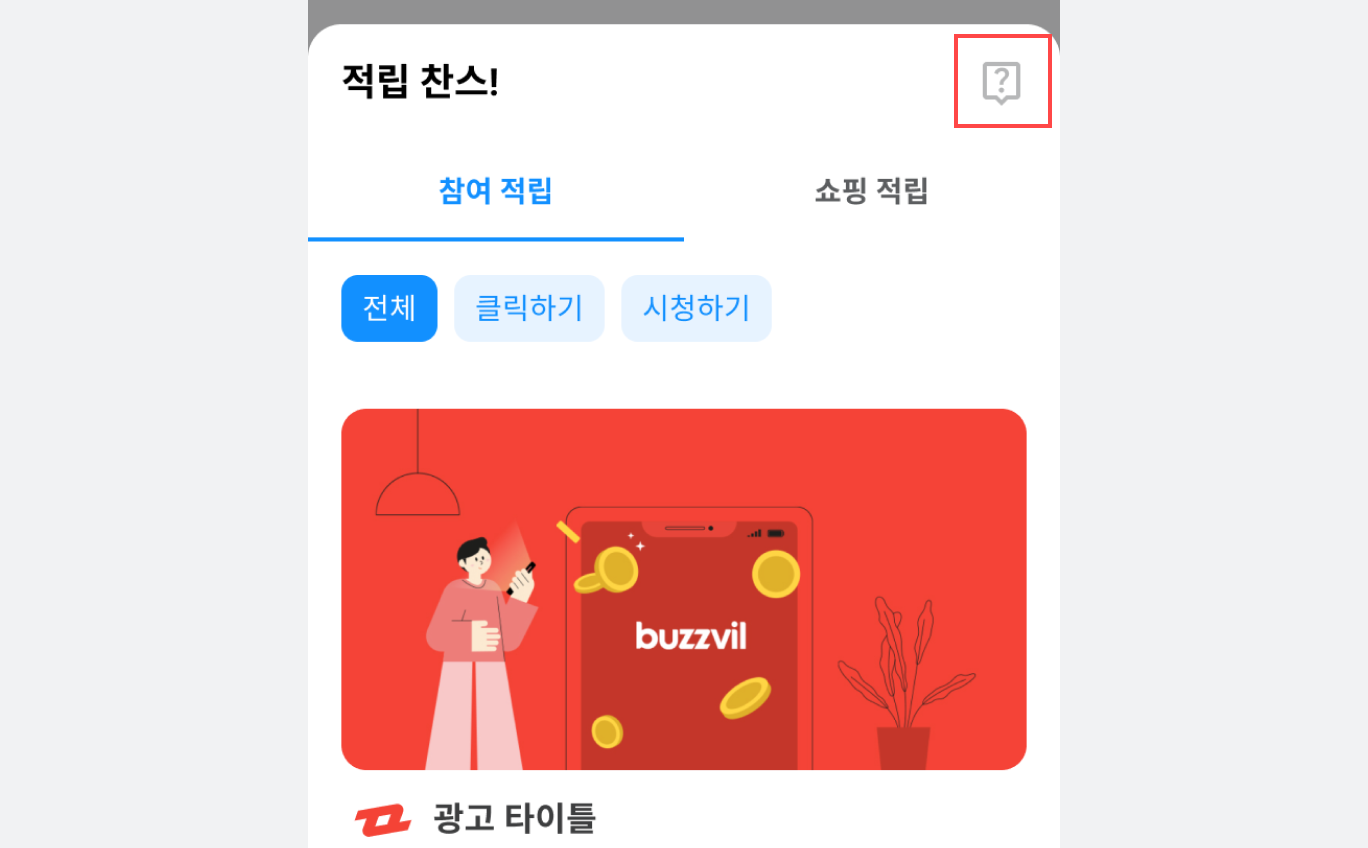Open the help question mark icon
1368x848 pixels.
pos(1001,82)
